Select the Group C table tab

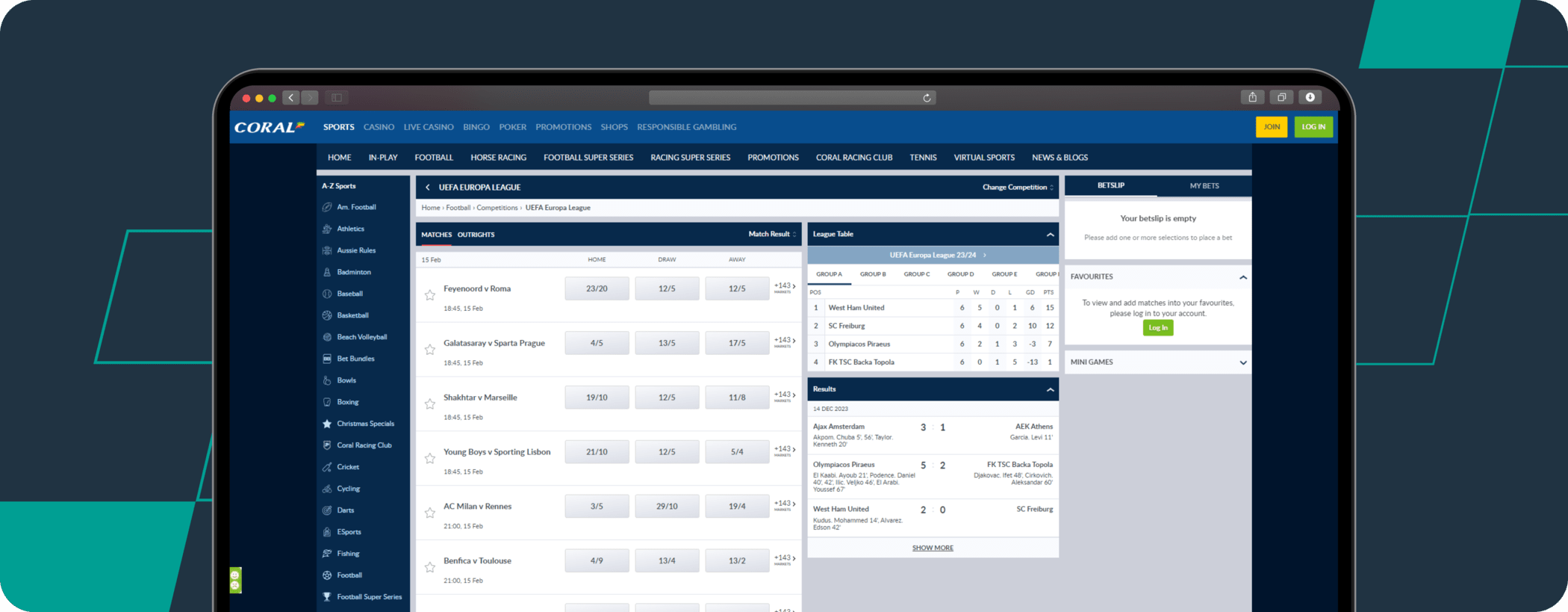917,274
